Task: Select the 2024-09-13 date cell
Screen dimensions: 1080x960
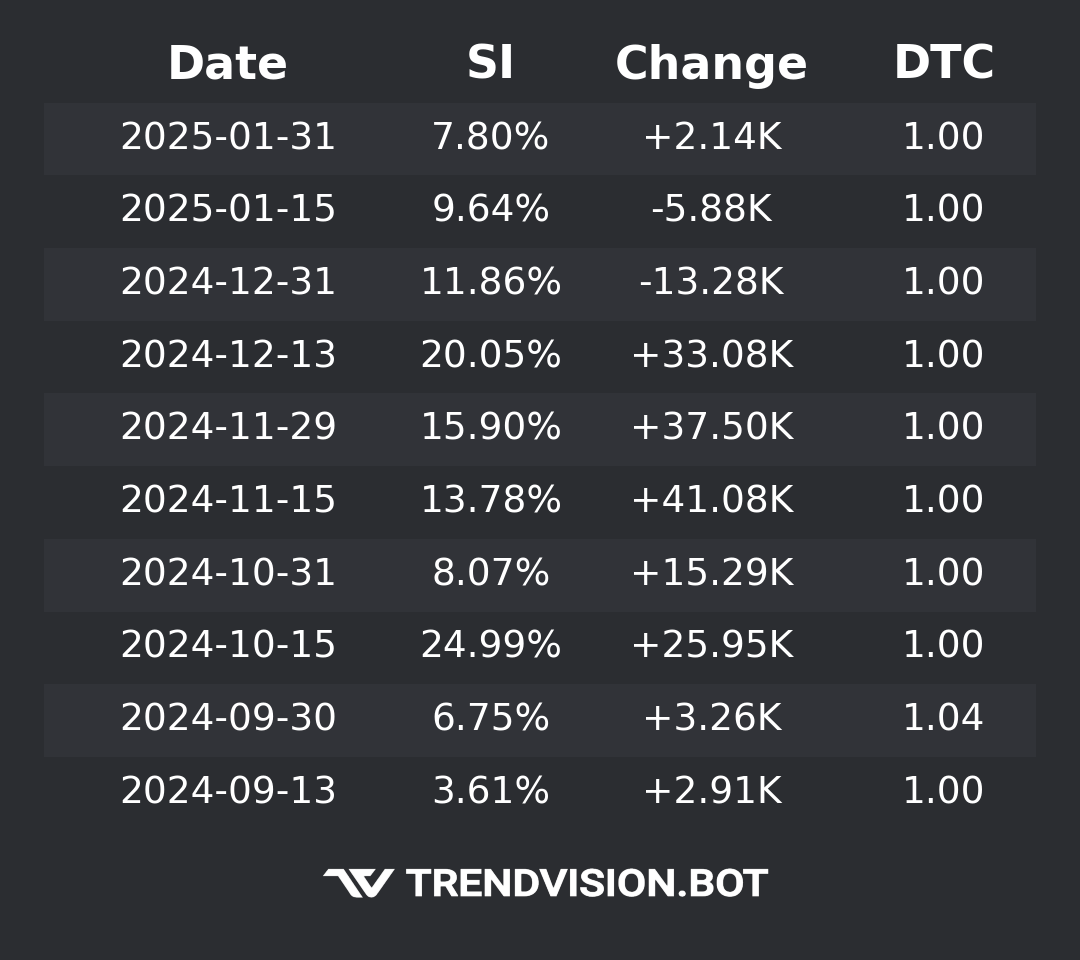Action: pos(228,791)
